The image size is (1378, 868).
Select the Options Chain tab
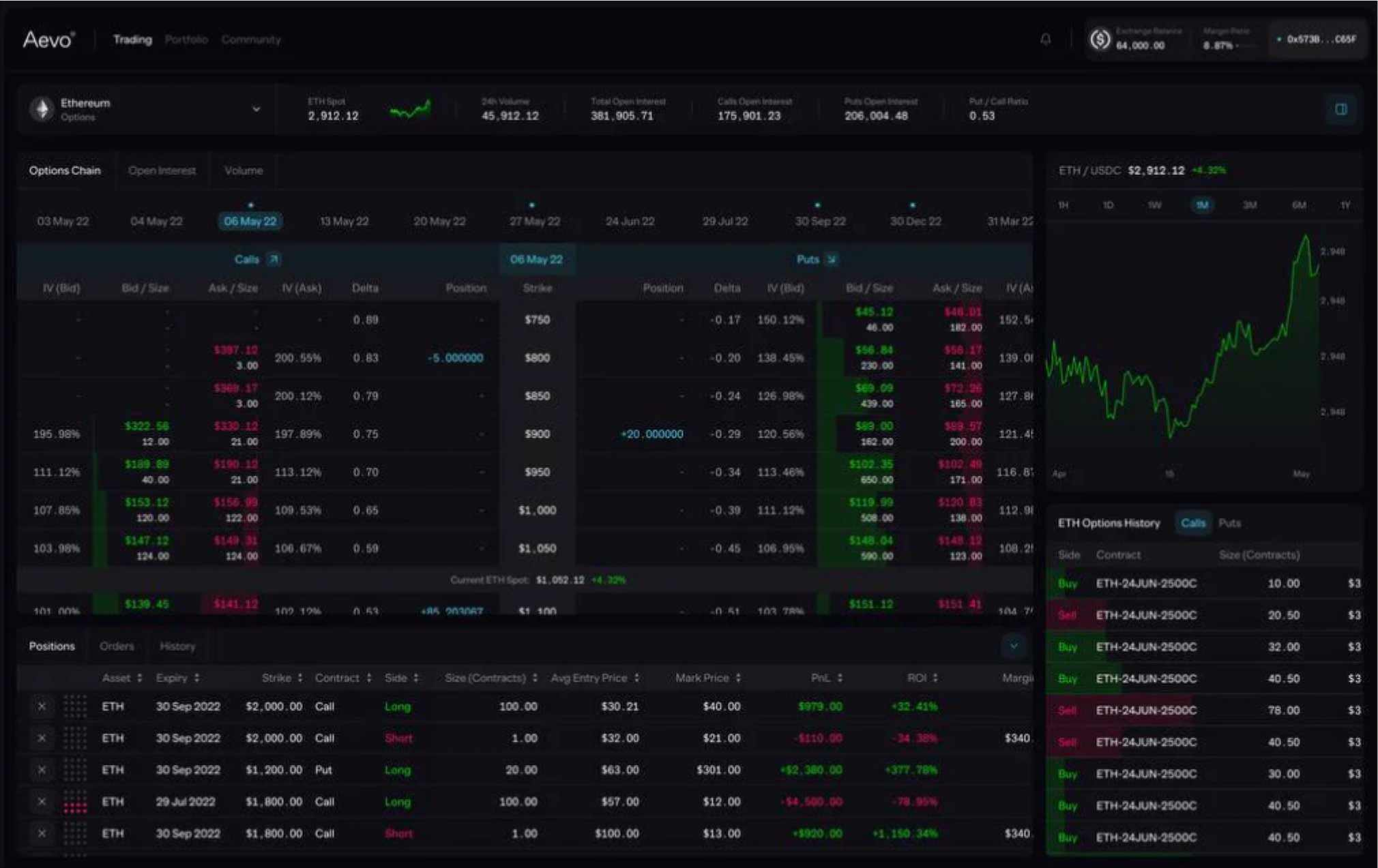point(65,170)
